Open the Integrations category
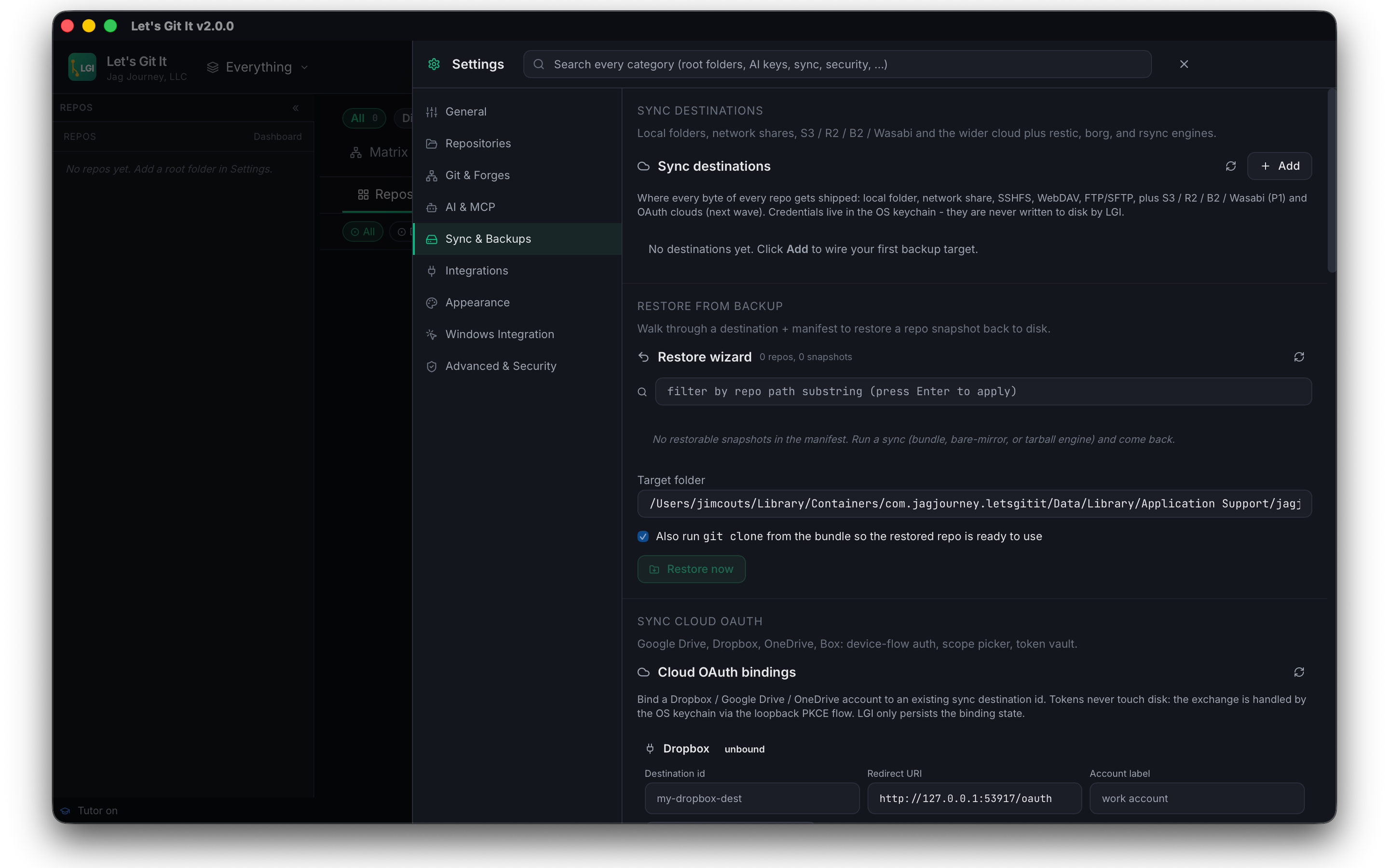1389x868 pixels. click(517, 271)
